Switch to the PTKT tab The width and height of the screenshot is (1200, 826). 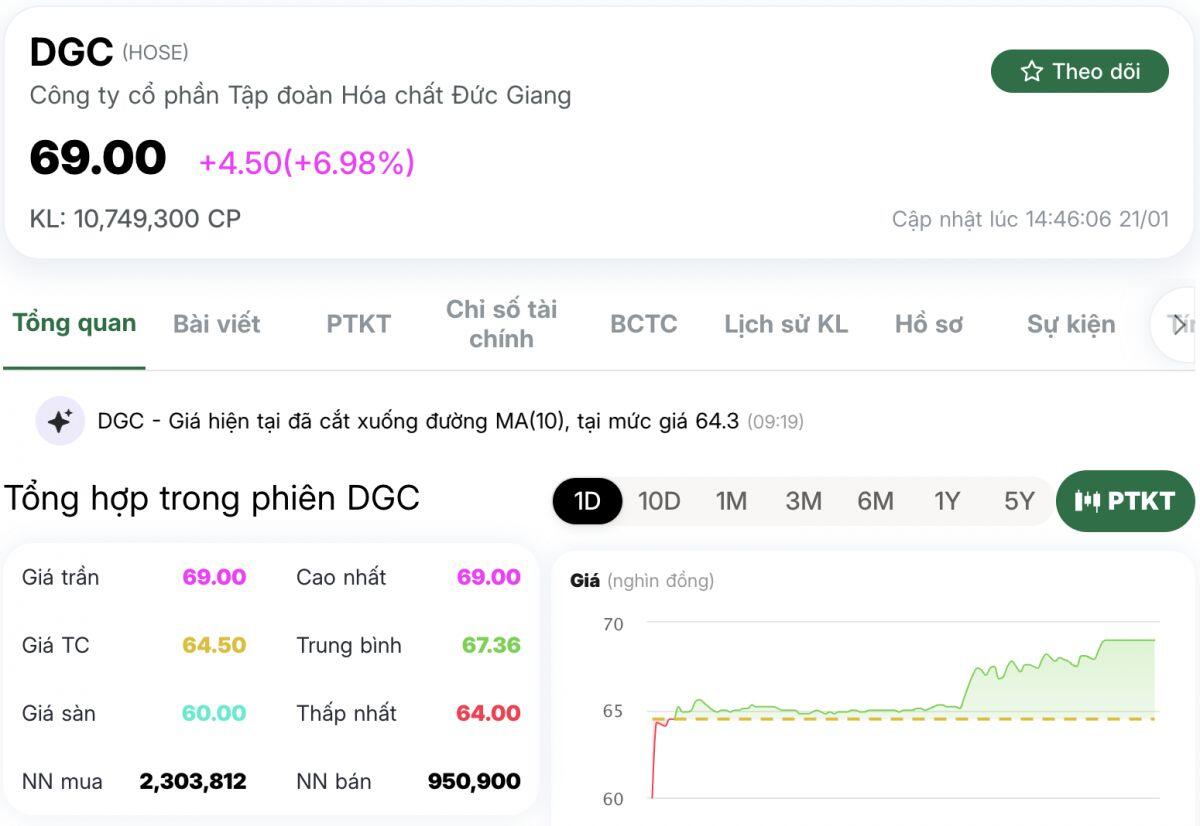357,323
